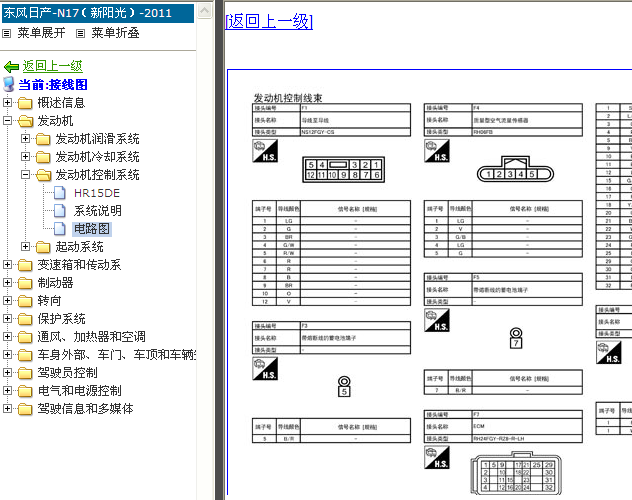Viewport: 632px width, 500px height.
Task: Click the 菜单折叠 icon
Action: pos(81,33)
